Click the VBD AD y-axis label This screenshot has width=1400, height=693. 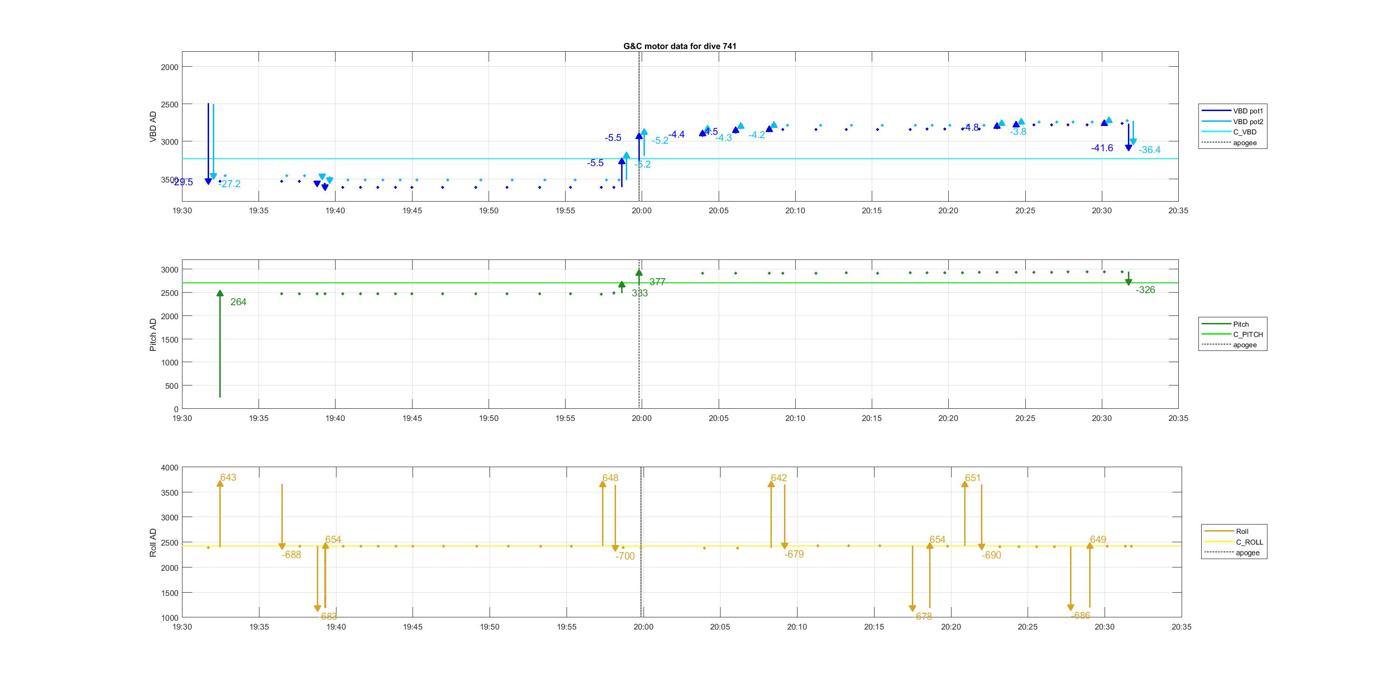[x=154, y=125]
